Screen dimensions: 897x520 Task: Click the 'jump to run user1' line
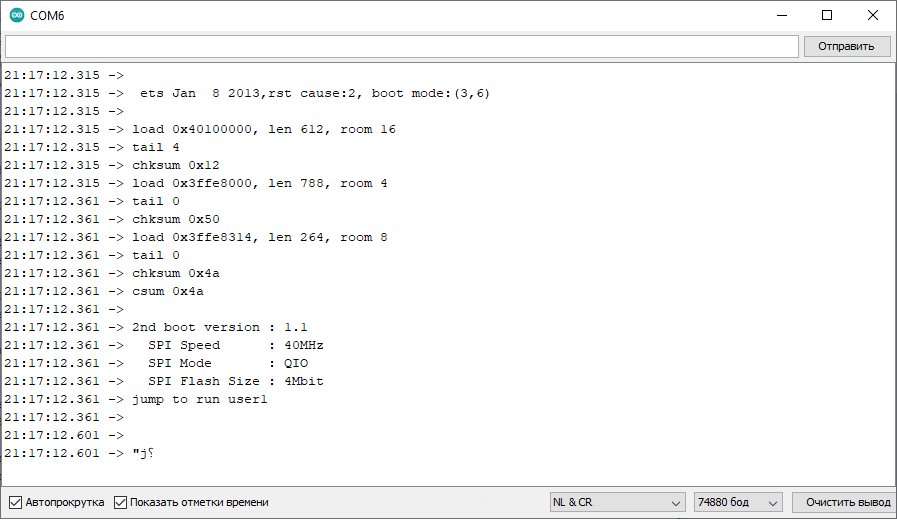pyautogui.click(x=200, y=399)
